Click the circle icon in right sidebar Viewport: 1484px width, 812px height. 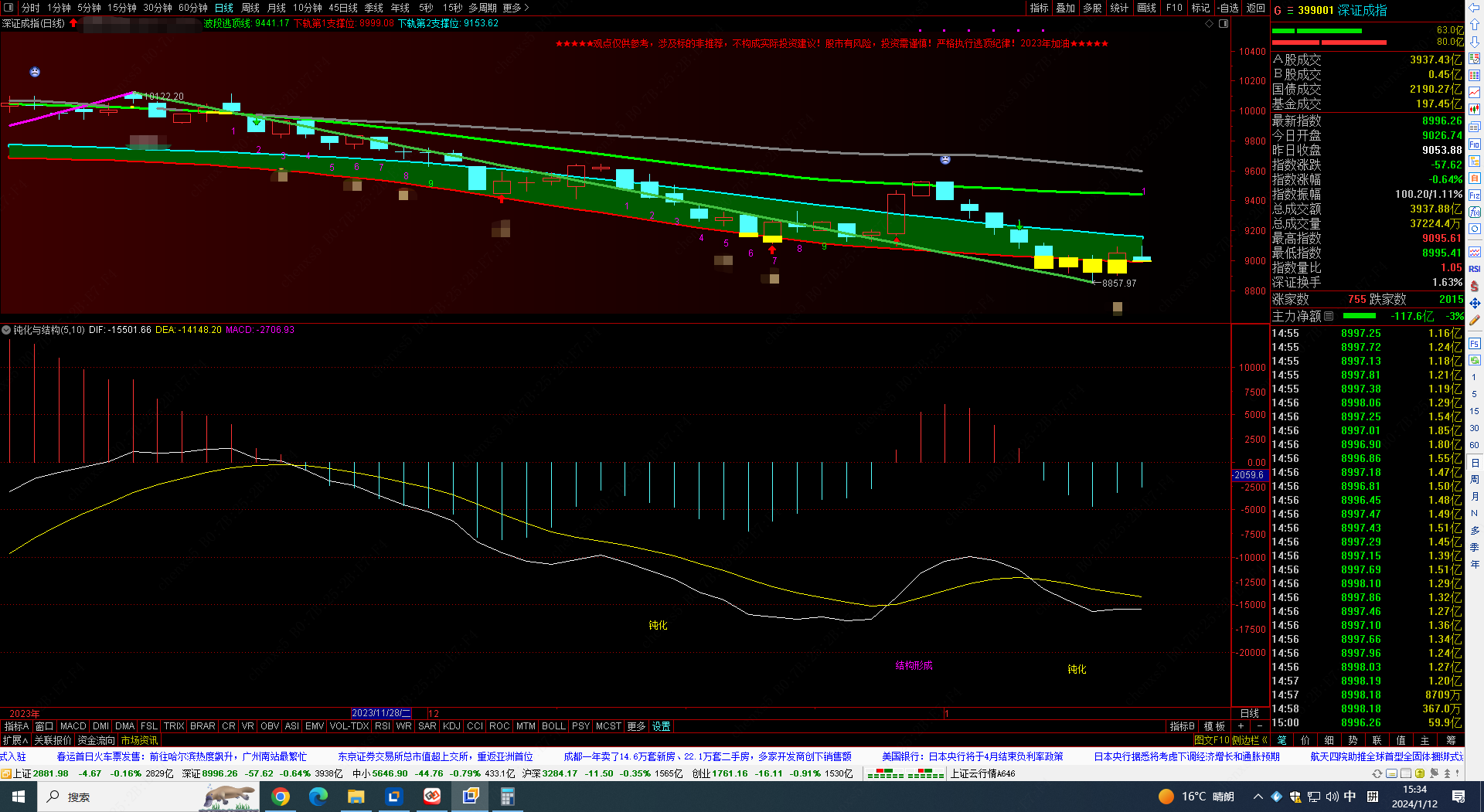(1475, 229)
